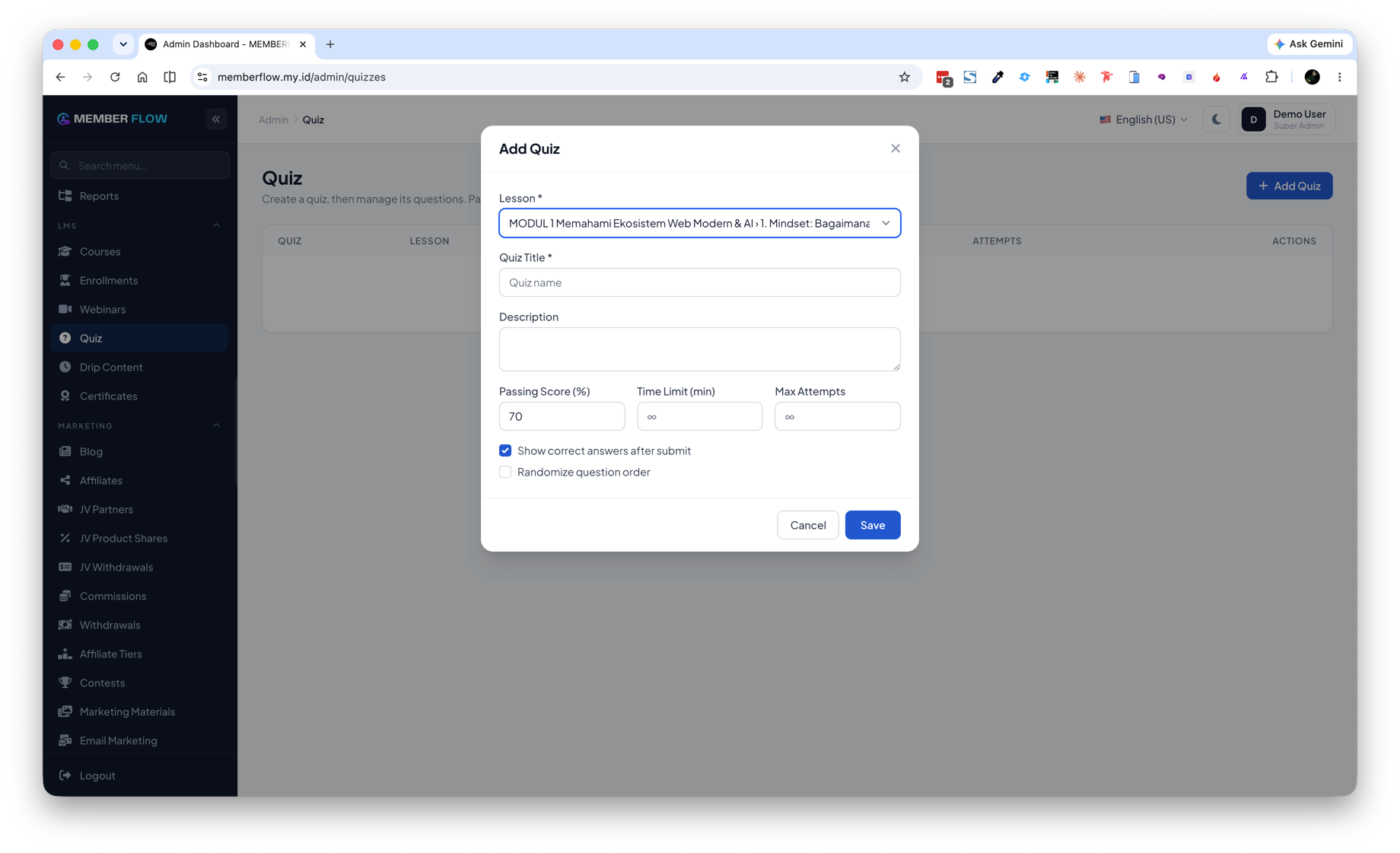This screenshot has height=853, width=1400.
Task: Open browser home page icon
Action: pos(142,77)
